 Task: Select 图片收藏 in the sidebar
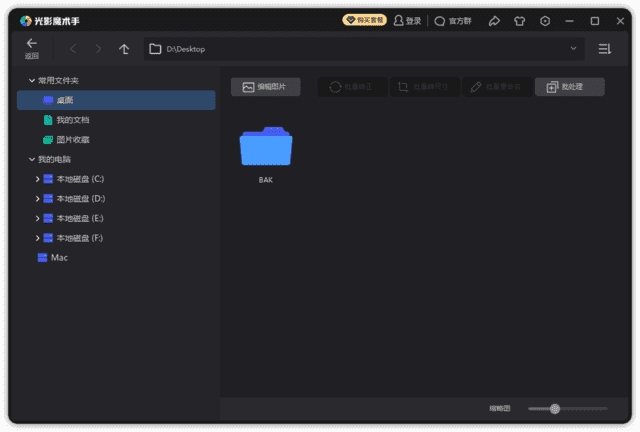tap(72, 140)
